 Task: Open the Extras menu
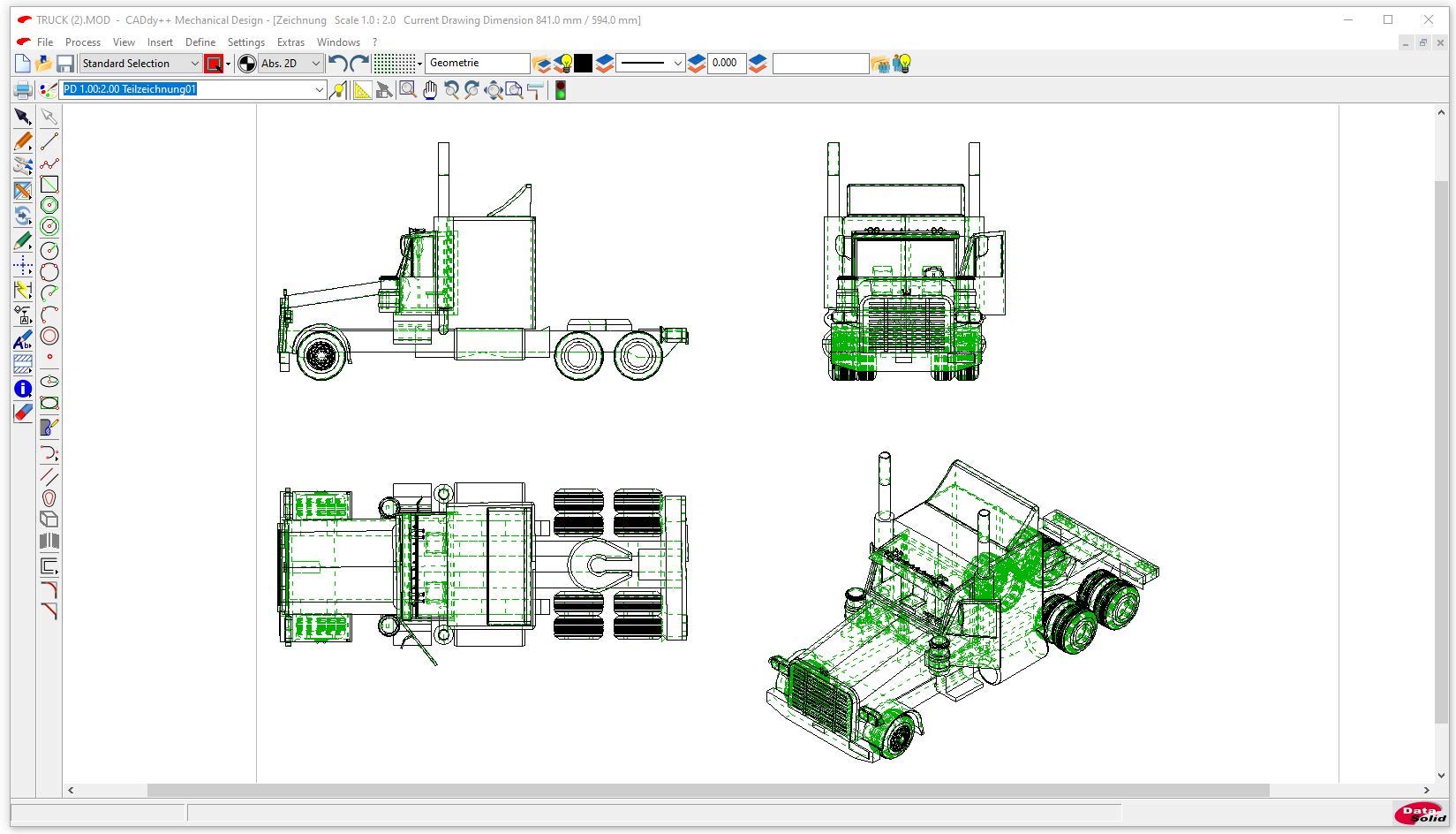click(290, 42)
